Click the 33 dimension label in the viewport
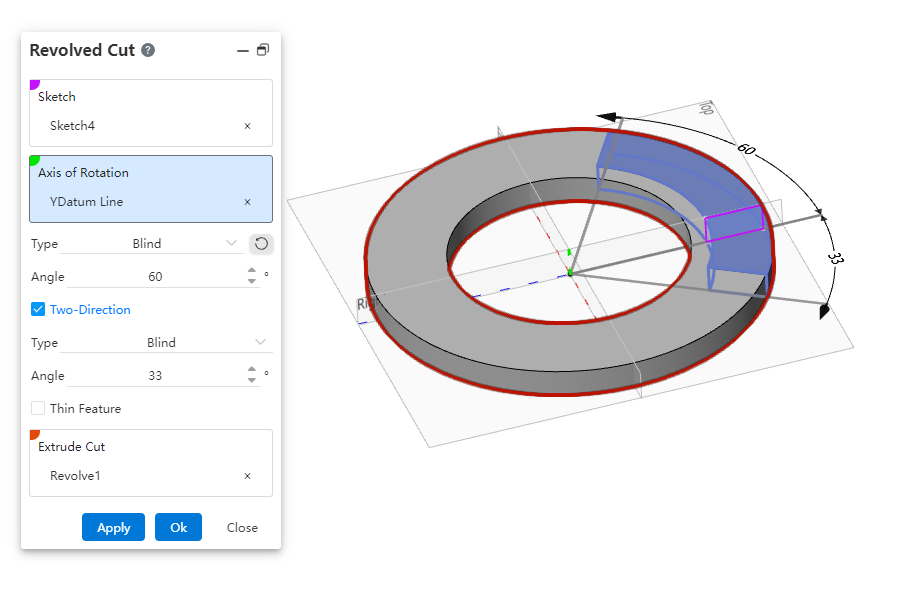 [x=836, y=258]
